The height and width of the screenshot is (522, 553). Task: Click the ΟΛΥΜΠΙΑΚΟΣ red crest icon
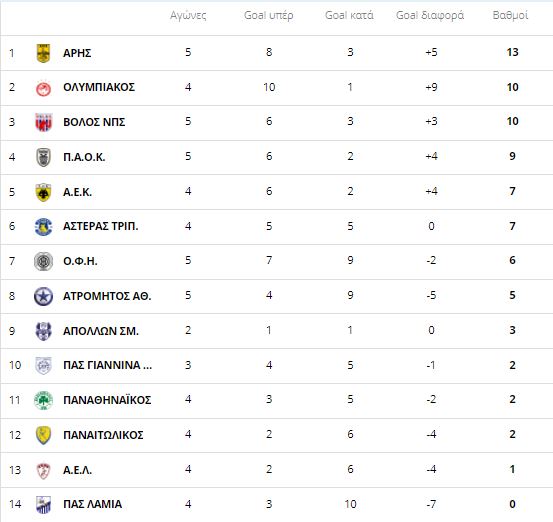43,88
